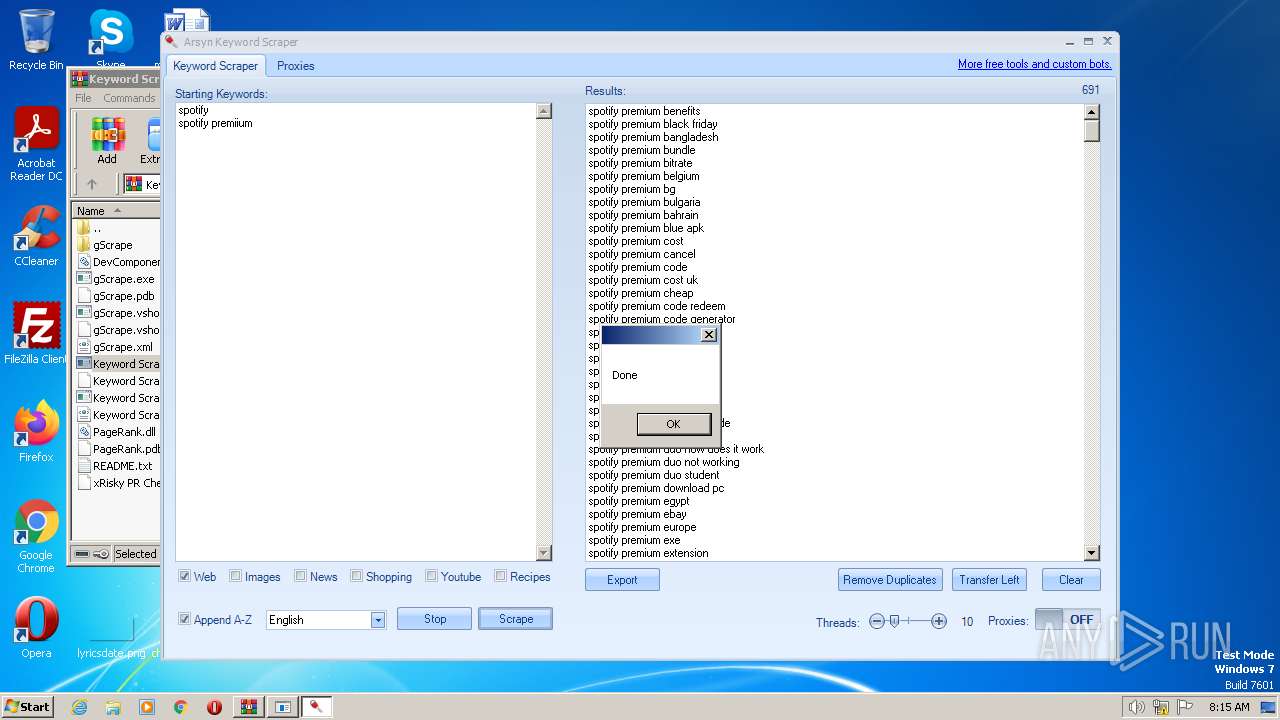Viewport: 1280px width, 720px height.
Task: Open FileZilla Client desktop shortcut
Action: 36,333
